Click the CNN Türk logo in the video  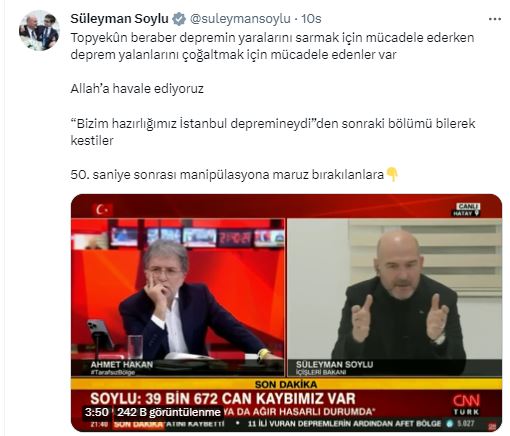pyautogui.click(x=466, y=405)
